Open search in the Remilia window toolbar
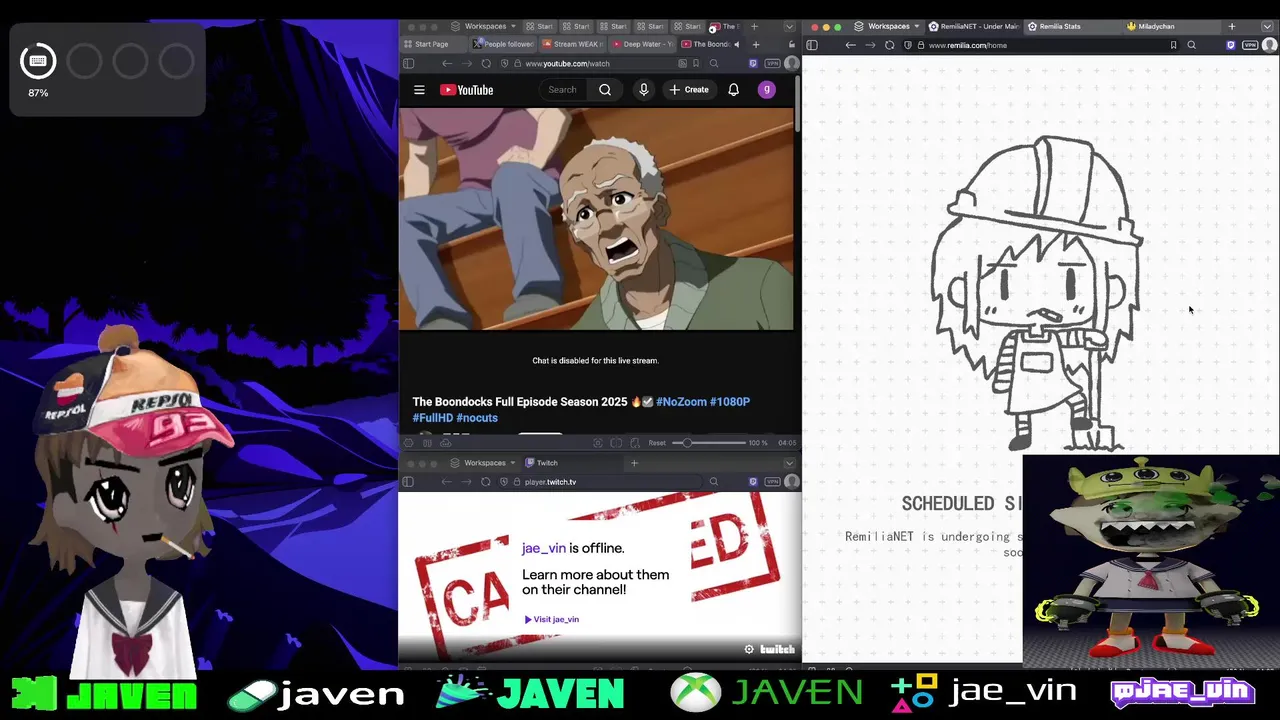Screen dimensions: 1280x720 click(x=1191, y=45)
